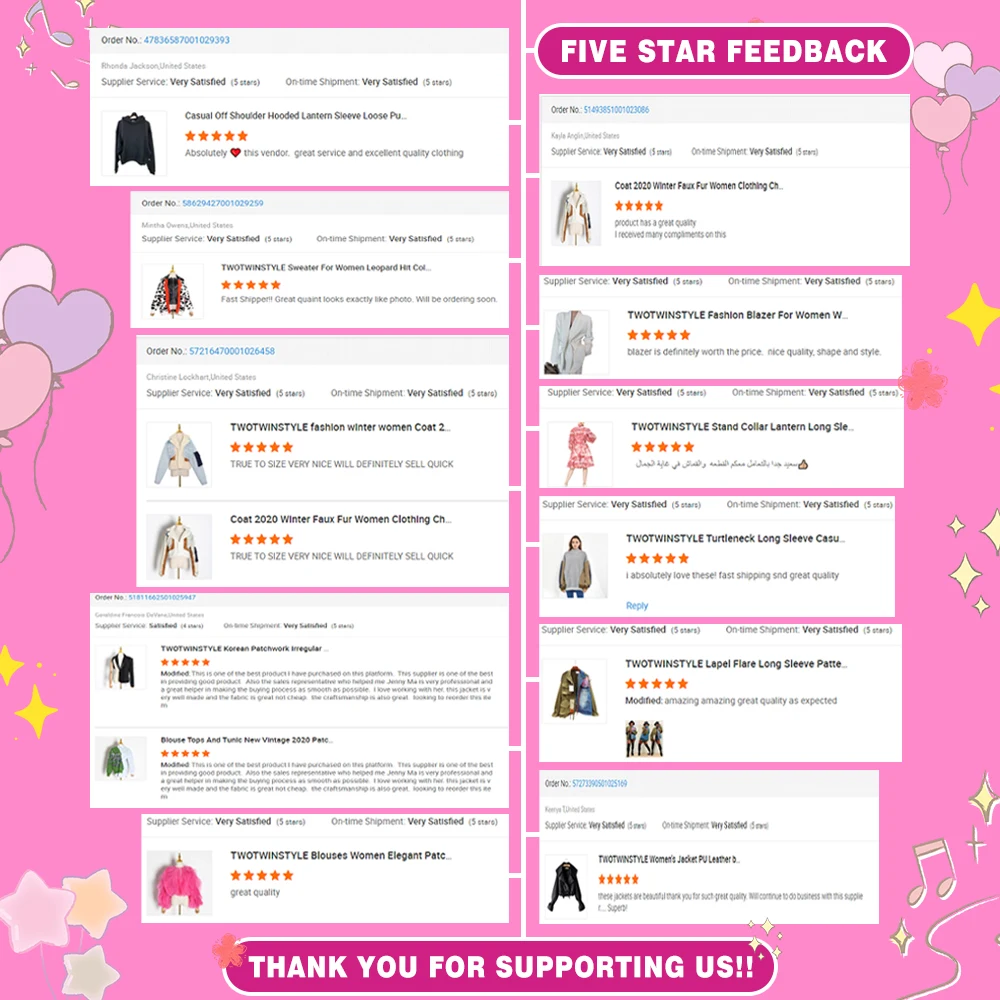Viewport: 1000px width, 1000px height.
Task: Open the white blazer product thumbnail
Action: (x=576, y=342)
